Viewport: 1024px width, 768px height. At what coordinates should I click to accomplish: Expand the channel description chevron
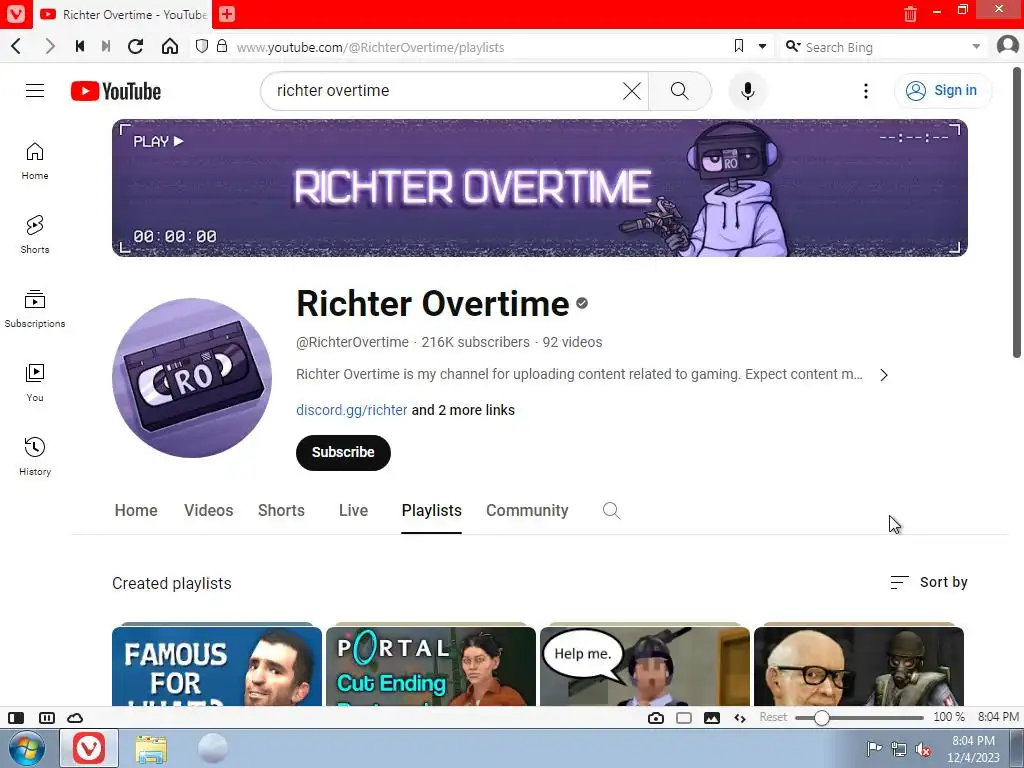[x=884, y=375]
